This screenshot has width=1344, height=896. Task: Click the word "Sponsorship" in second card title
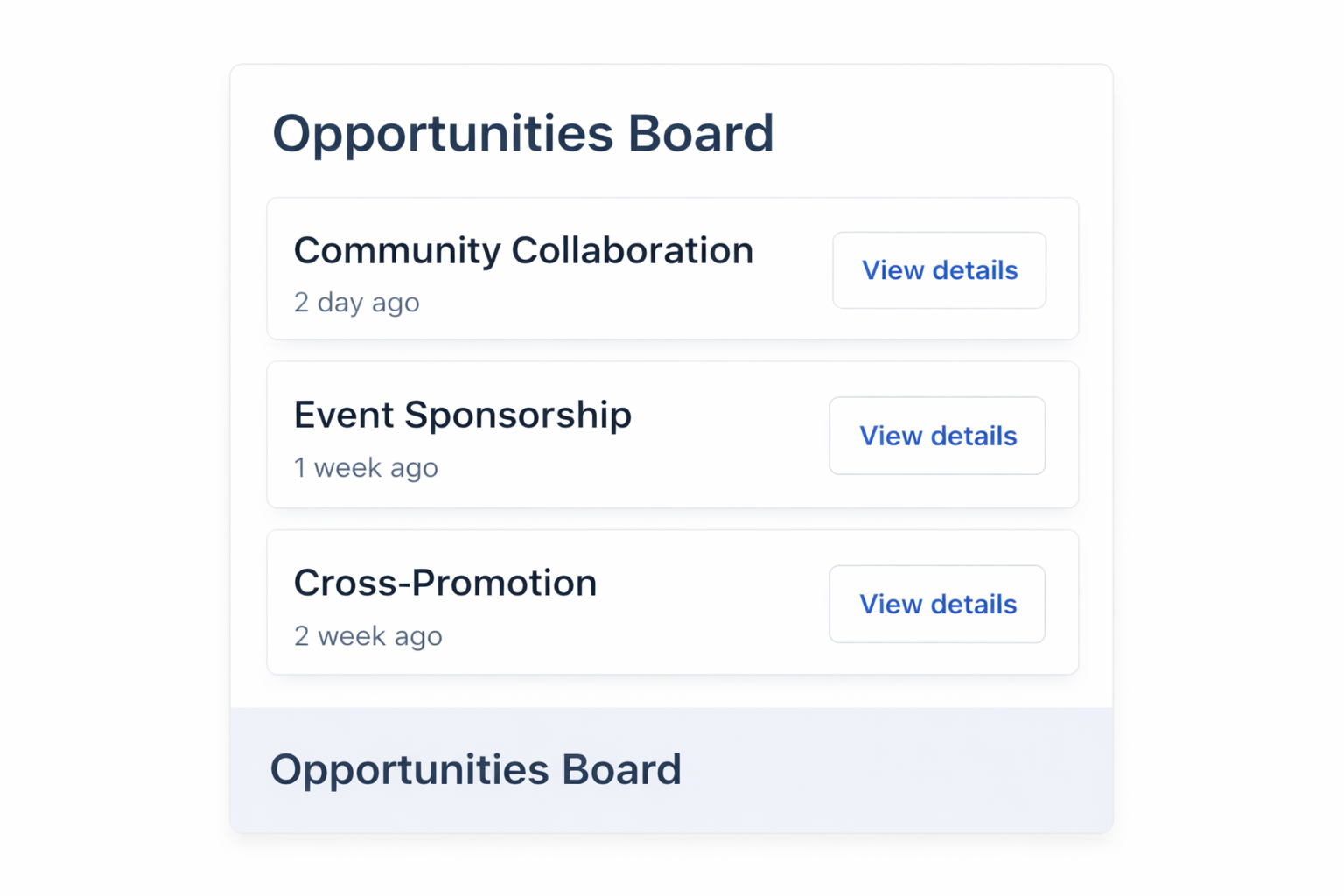pos(517,416)
